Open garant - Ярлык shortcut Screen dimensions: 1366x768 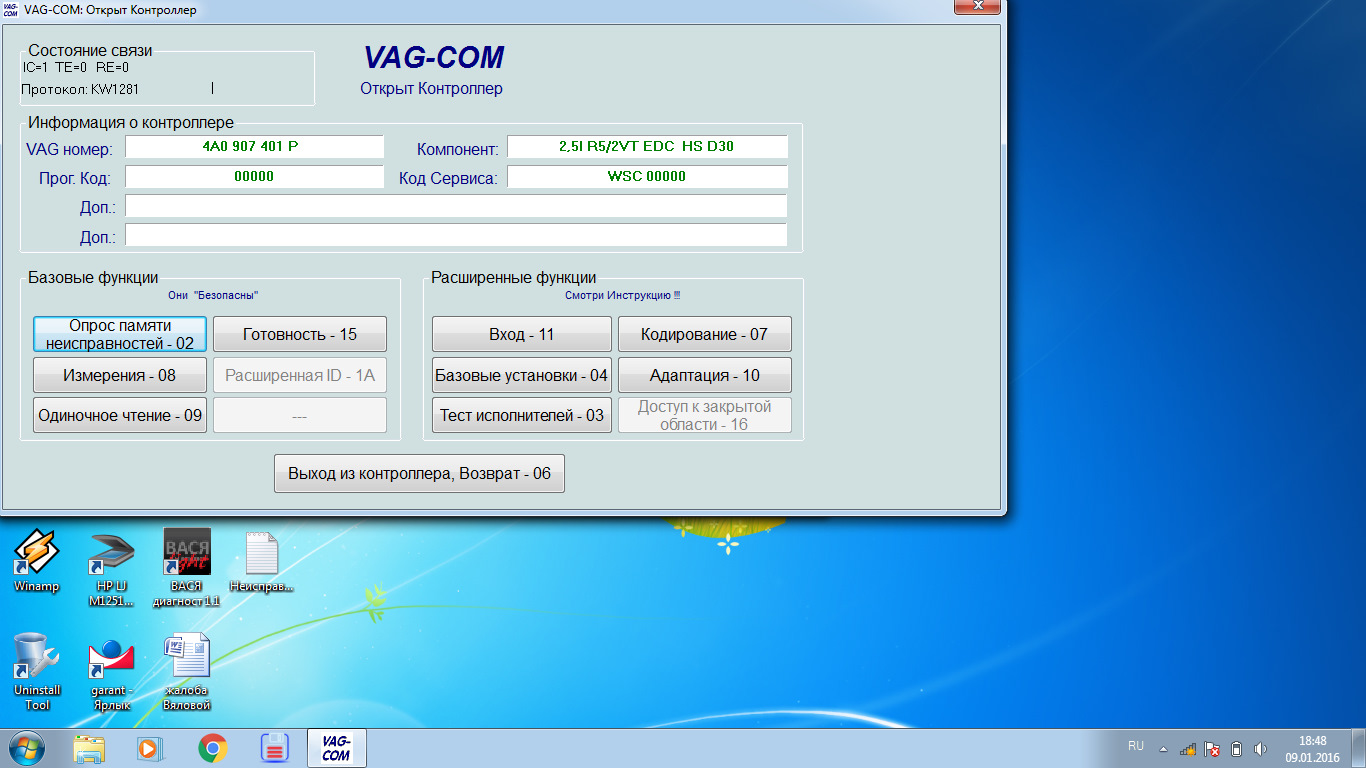(x=111, y=672)
